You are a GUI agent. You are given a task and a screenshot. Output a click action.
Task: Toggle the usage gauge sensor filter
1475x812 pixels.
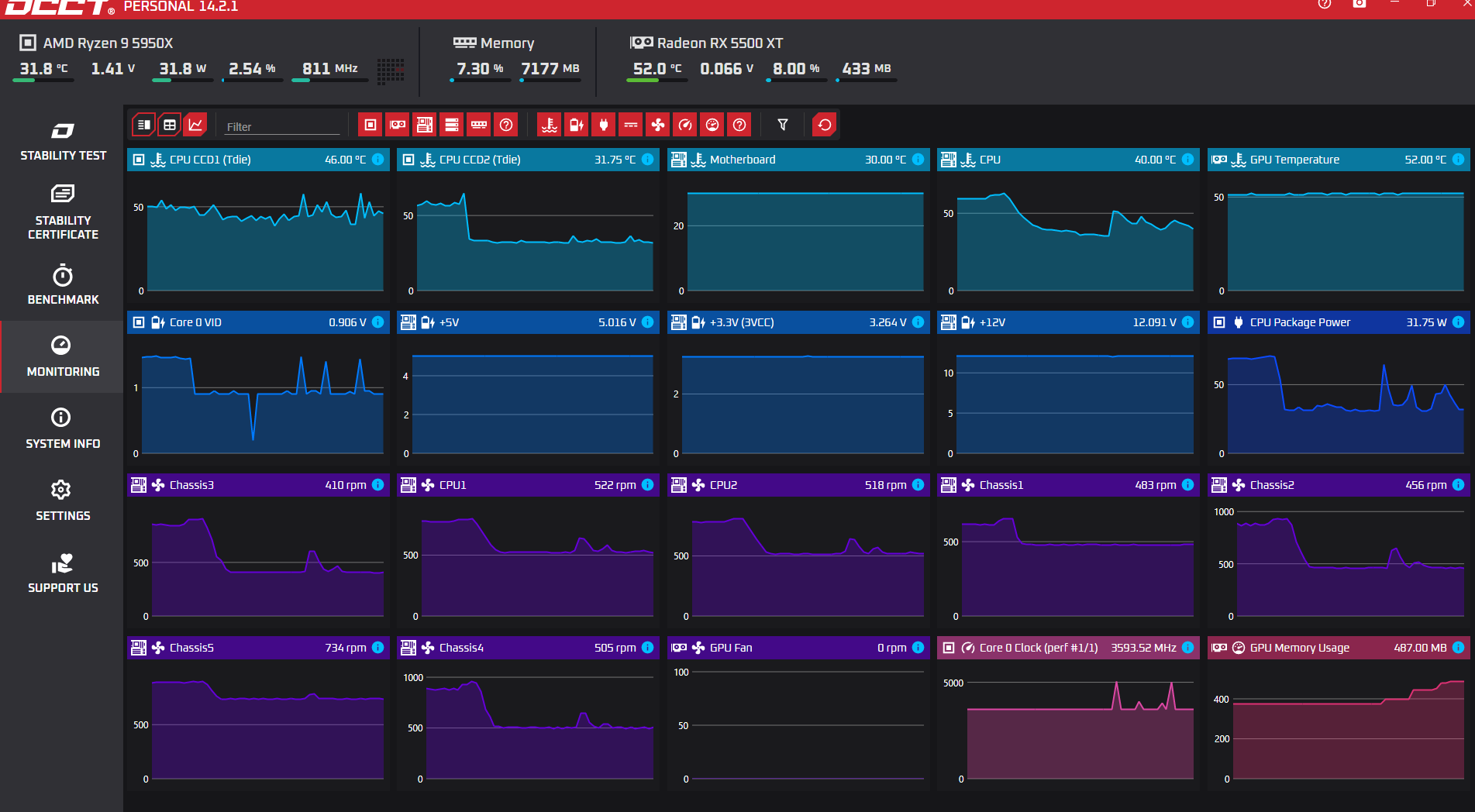coord(712,125)
